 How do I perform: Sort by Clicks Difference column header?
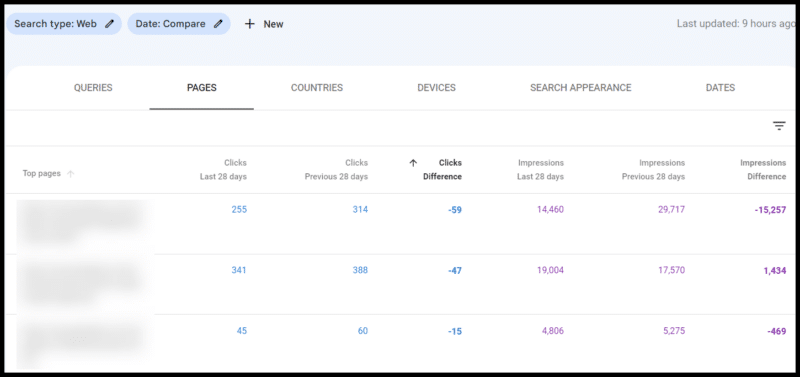coord(442,170)
